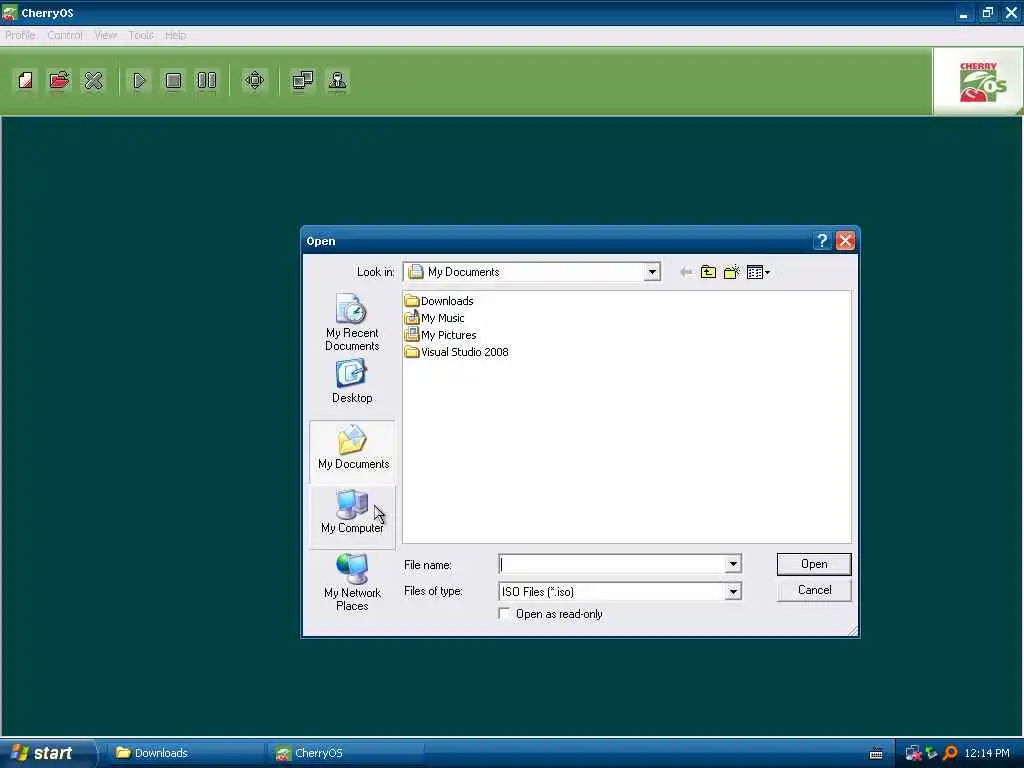
Task: Switch to Downloads window on the taskbar
Action: 184,753
